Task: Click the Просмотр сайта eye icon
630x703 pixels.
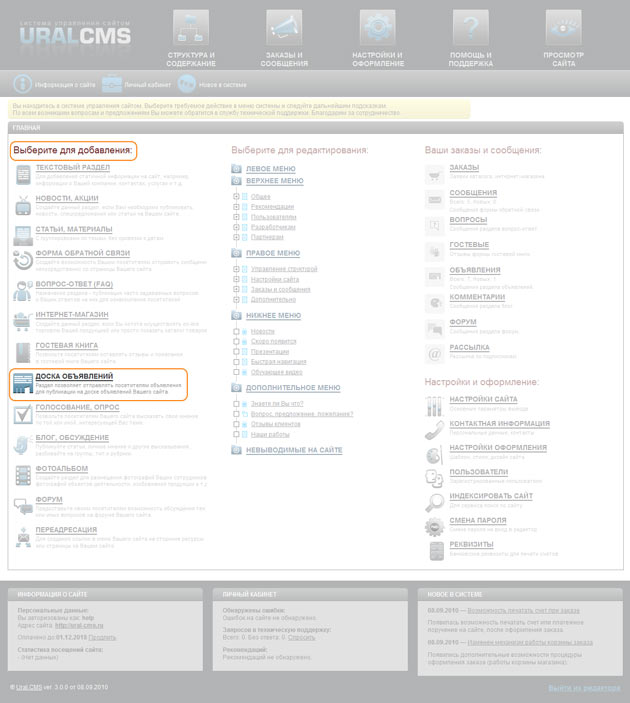Action: click(x=563, y=27)
